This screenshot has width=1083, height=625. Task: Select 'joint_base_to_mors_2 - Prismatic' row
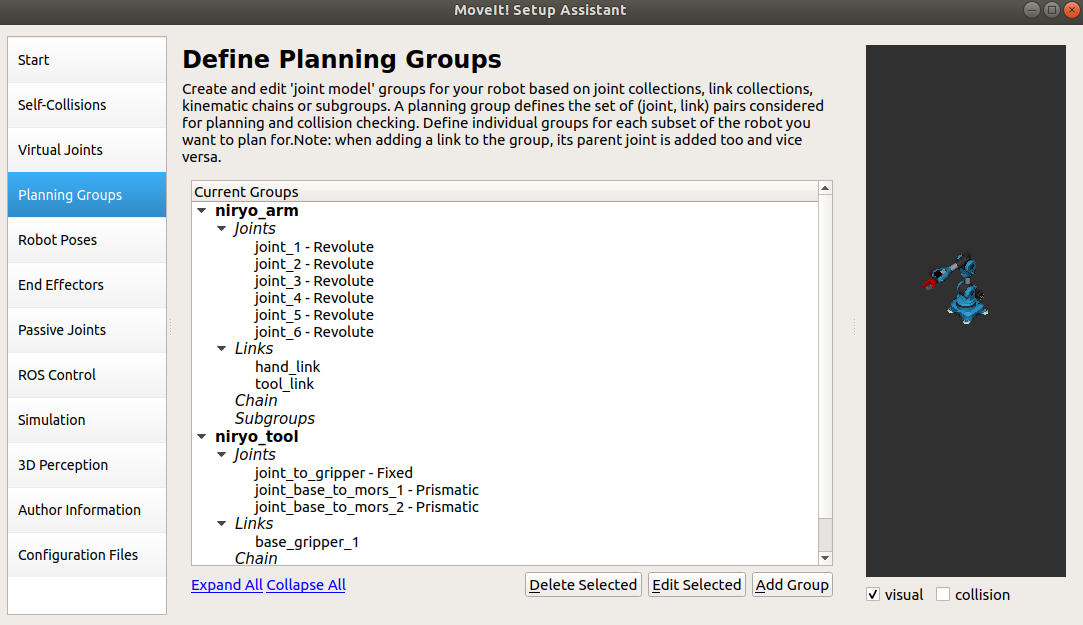point(366,507)
